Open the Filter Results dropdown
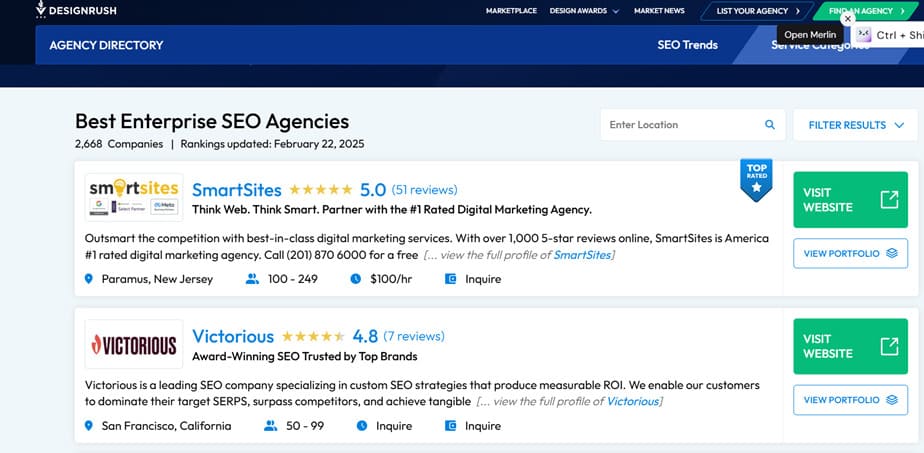 [855, 125]
